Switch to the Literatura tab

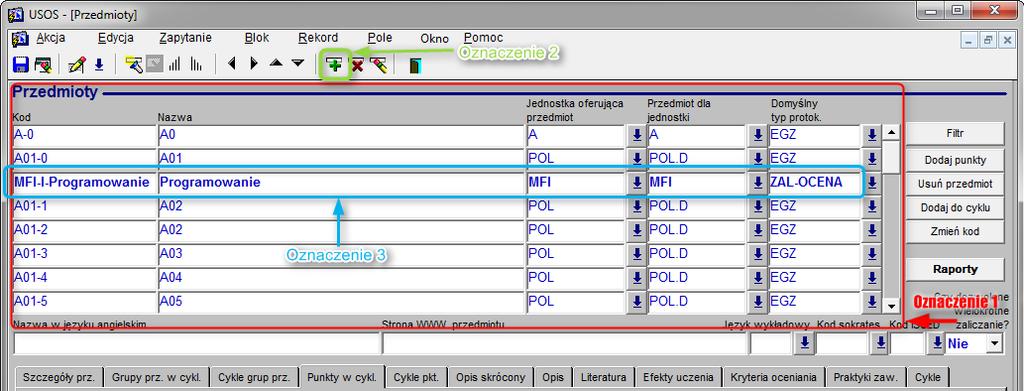603,377
